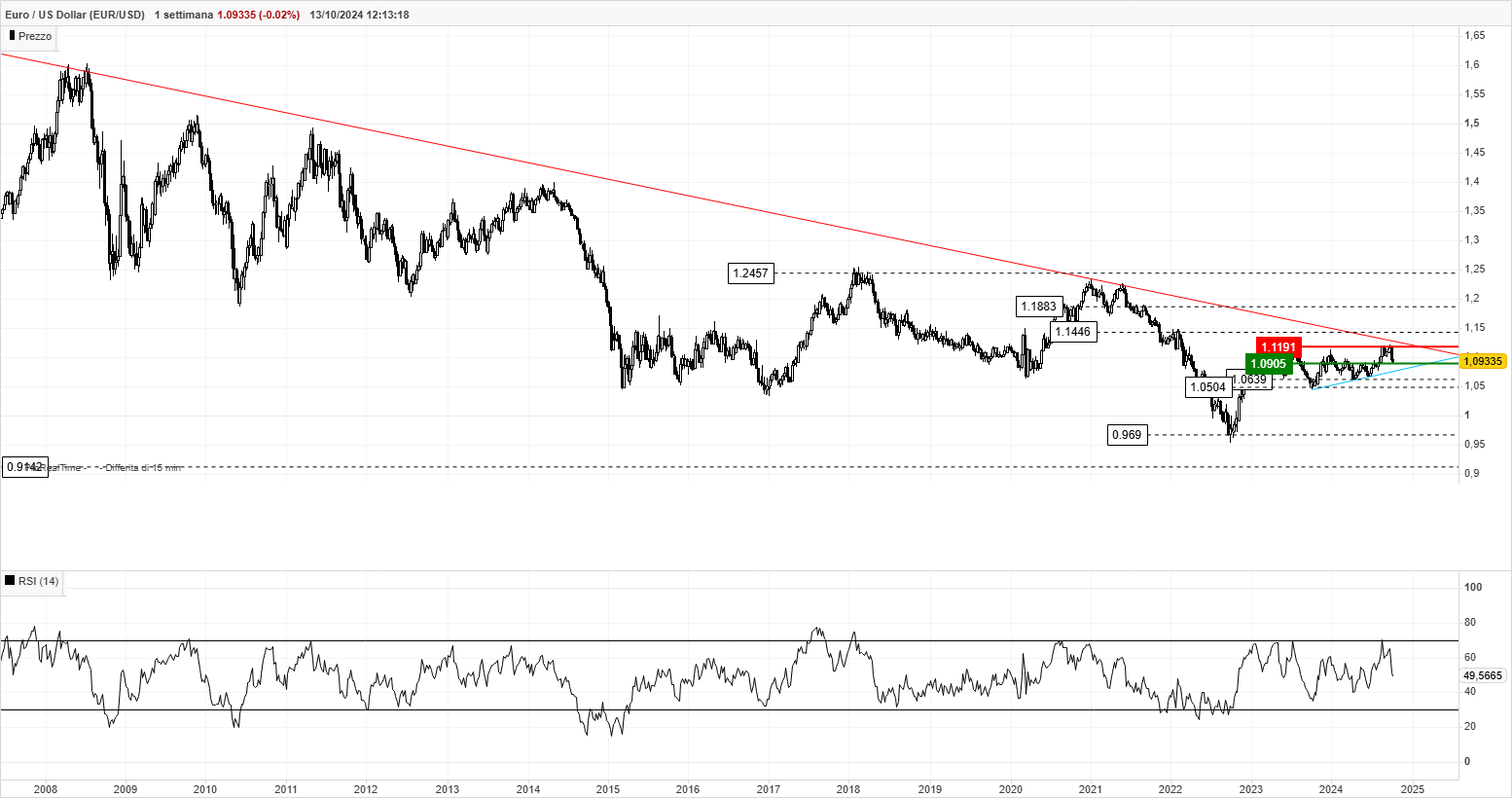Select the 1.0504 level label
The image size is (1512, 798).
point(1208,387)
